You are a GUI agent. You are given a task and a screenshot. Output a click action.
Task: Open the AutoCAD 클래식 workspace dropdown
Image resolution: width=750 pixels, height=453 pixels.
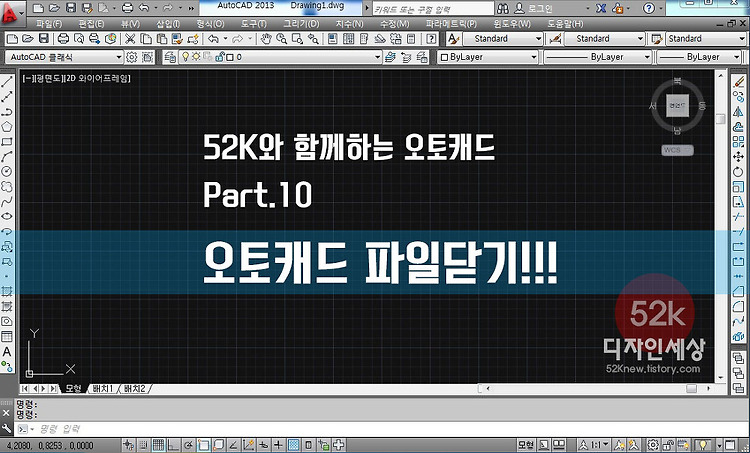coord(64,57)
